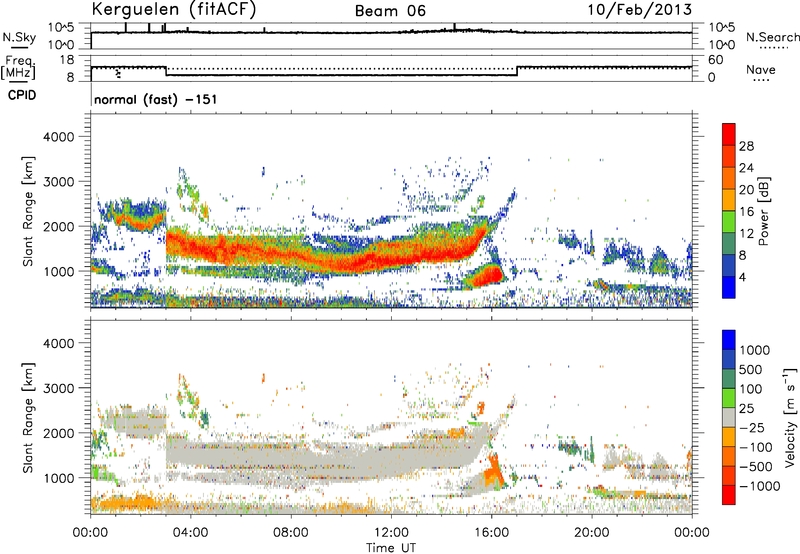Click the CPID row label

(x=22, y=95)
